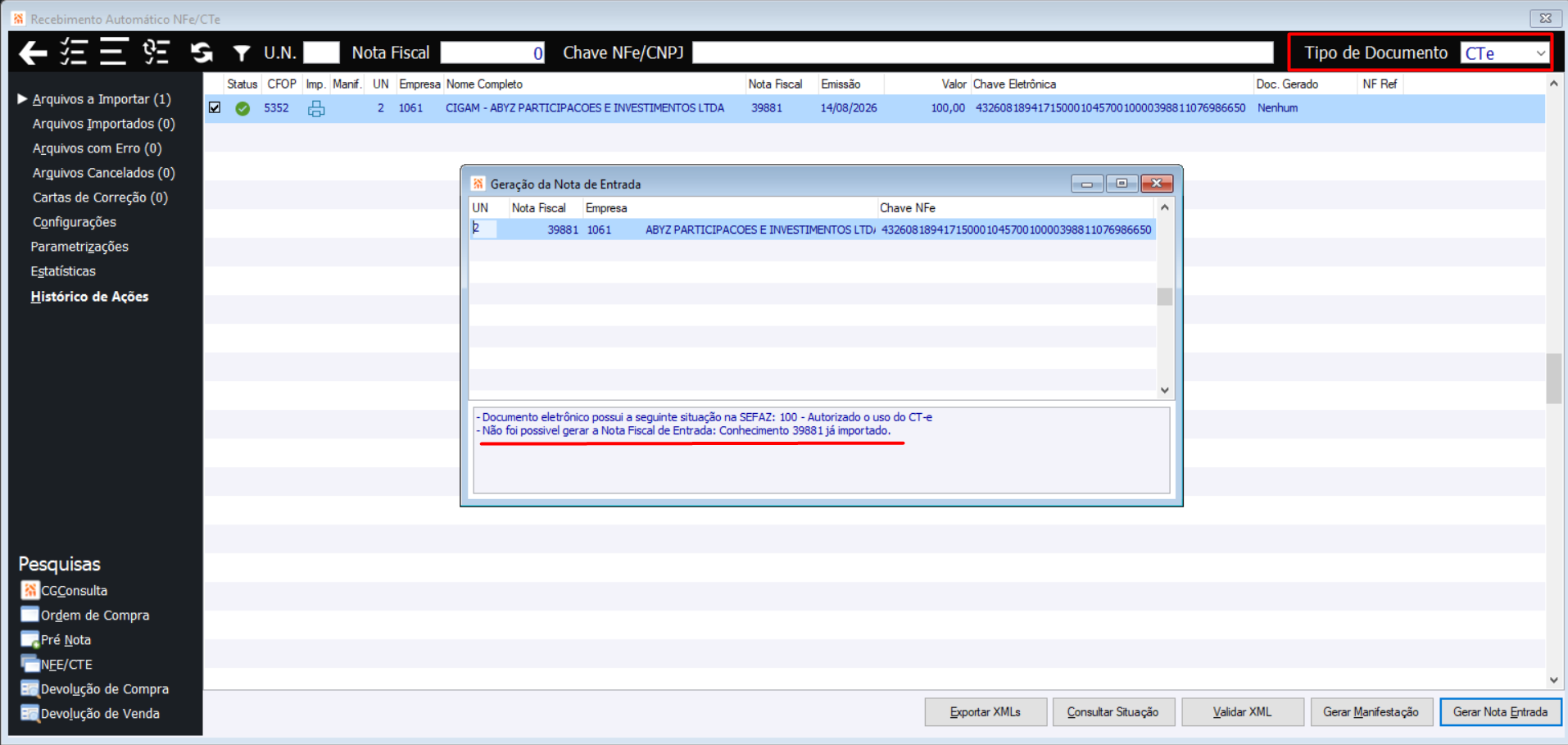Click the dialog list scrollbar thumb
The height and width of the screenshot is (745, 1568).
pyautogui.click(x=1165, y=297)
